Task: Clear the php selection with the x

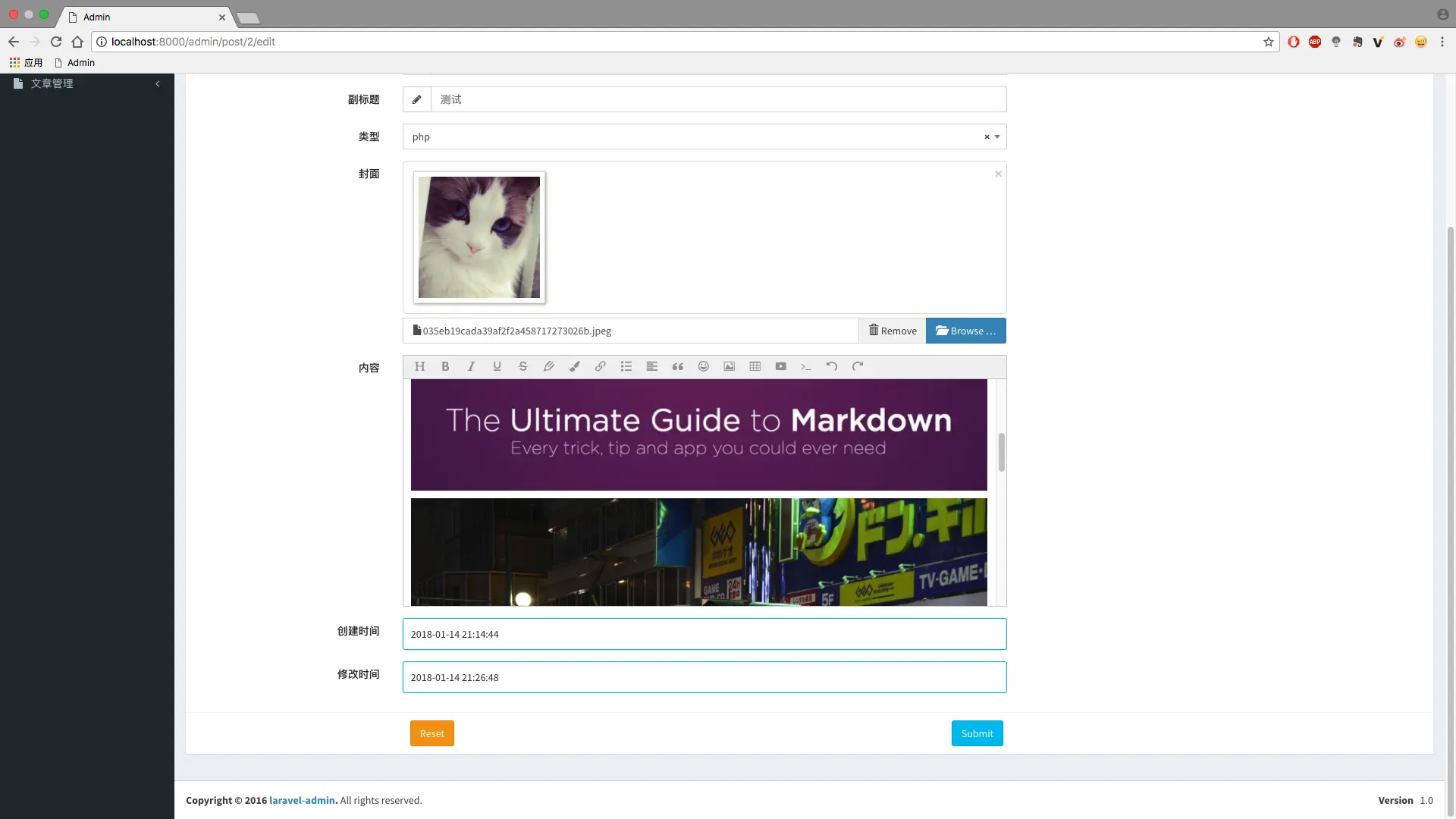Action: pyautogui.click(x=987, y=137)
